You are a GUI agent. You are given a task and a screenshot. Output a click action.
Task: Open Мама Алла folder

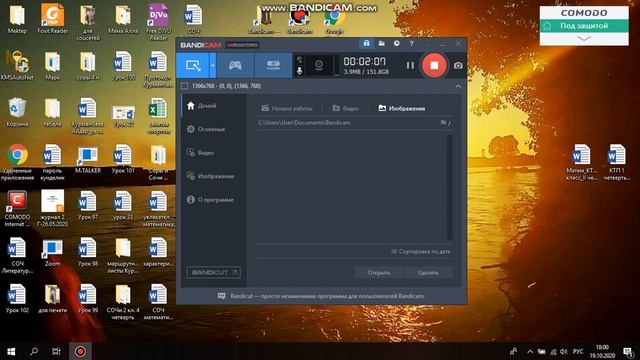pos(123,19)
